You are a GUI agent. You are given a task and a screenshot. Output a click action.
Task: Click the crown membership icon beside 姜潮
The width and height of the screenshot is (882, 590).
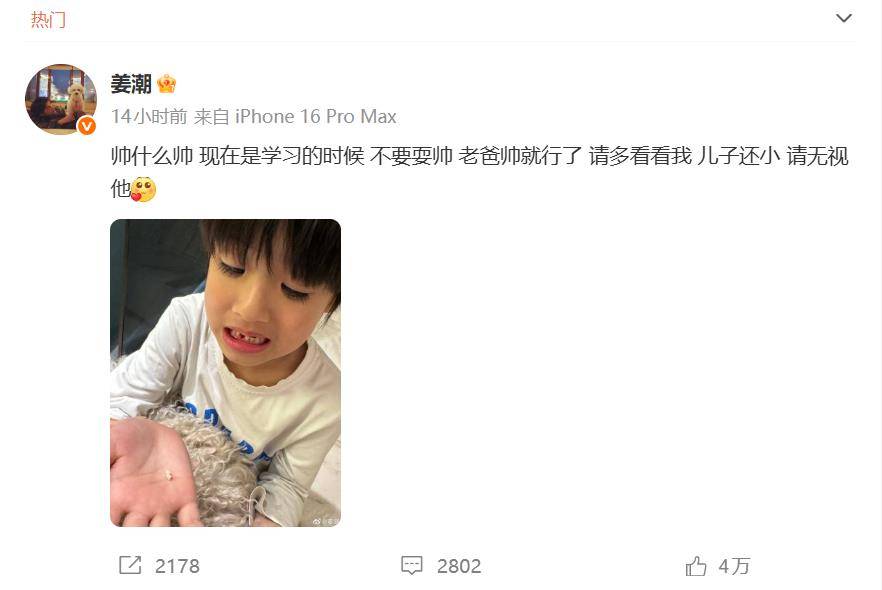coord(166,84)
